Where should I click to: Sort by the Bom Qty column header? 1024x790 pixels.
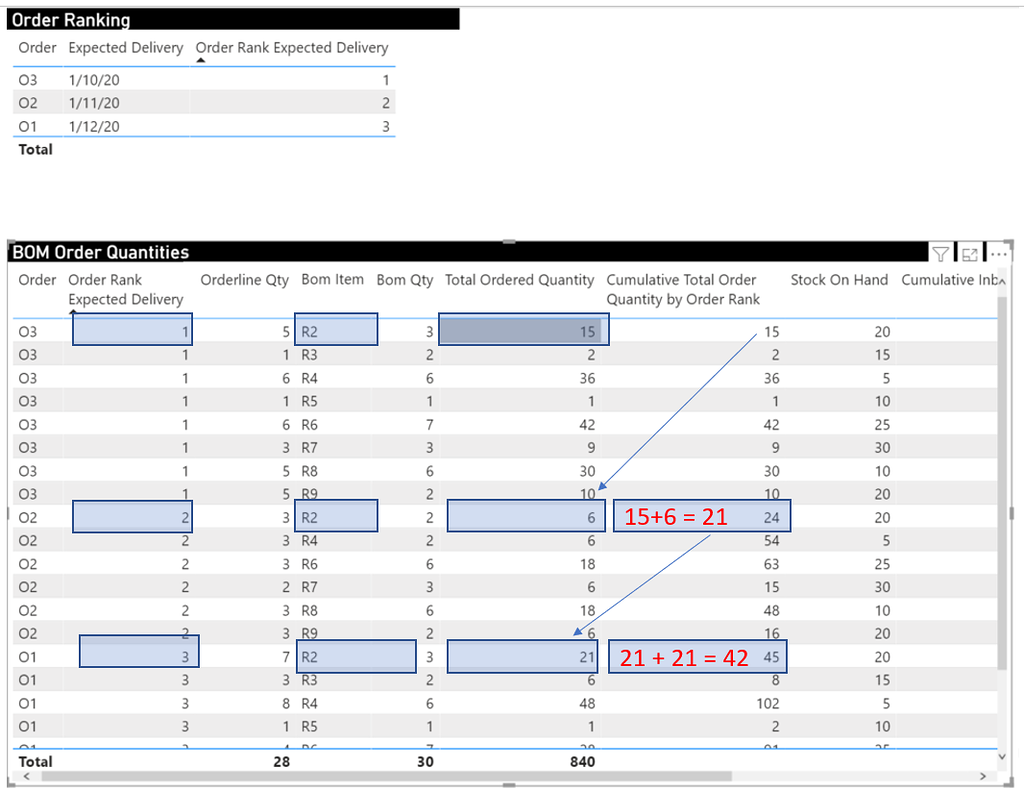(404, 280)
